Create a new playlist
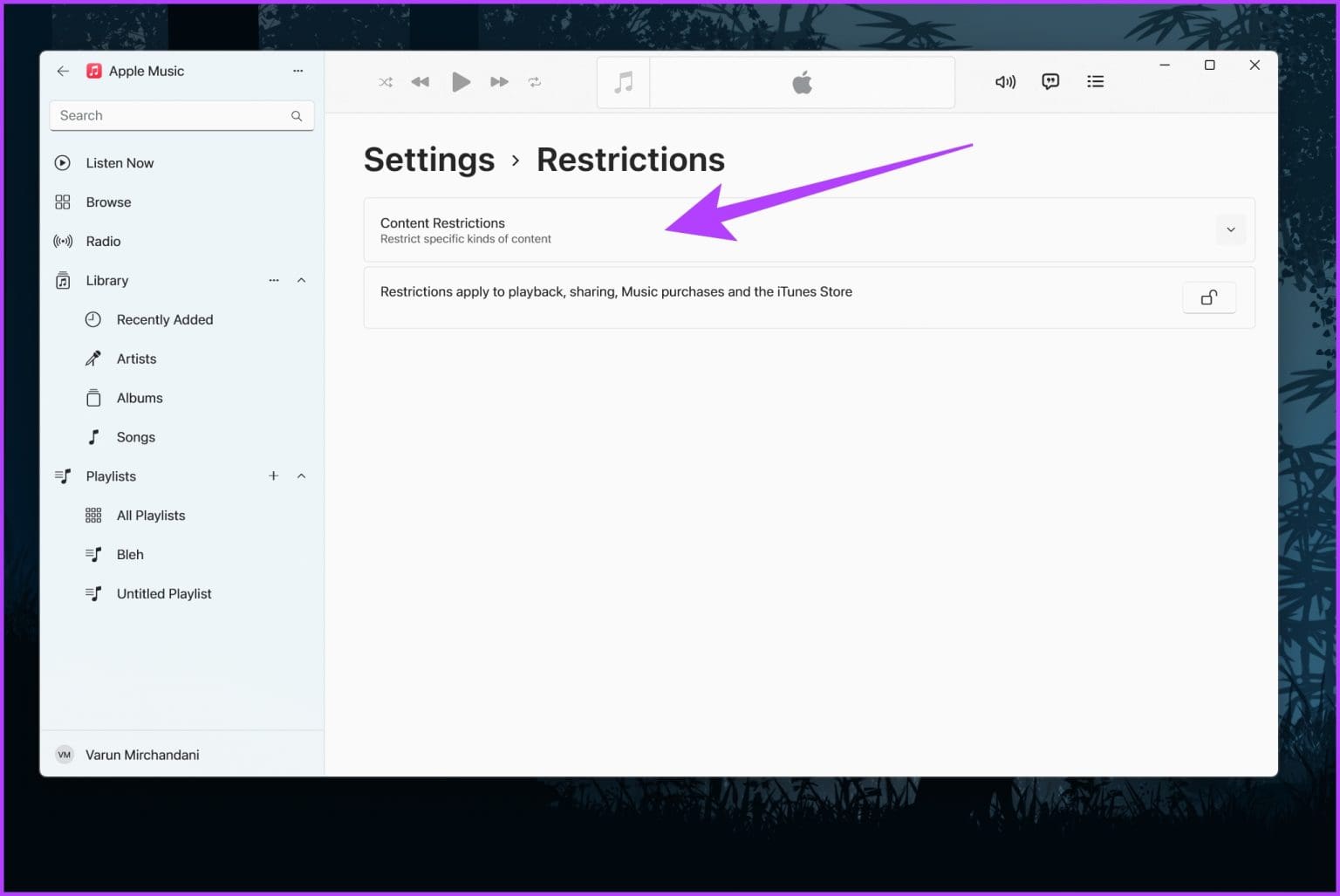The height and width of the screenshot is (896, 1340). coord(273,475)
